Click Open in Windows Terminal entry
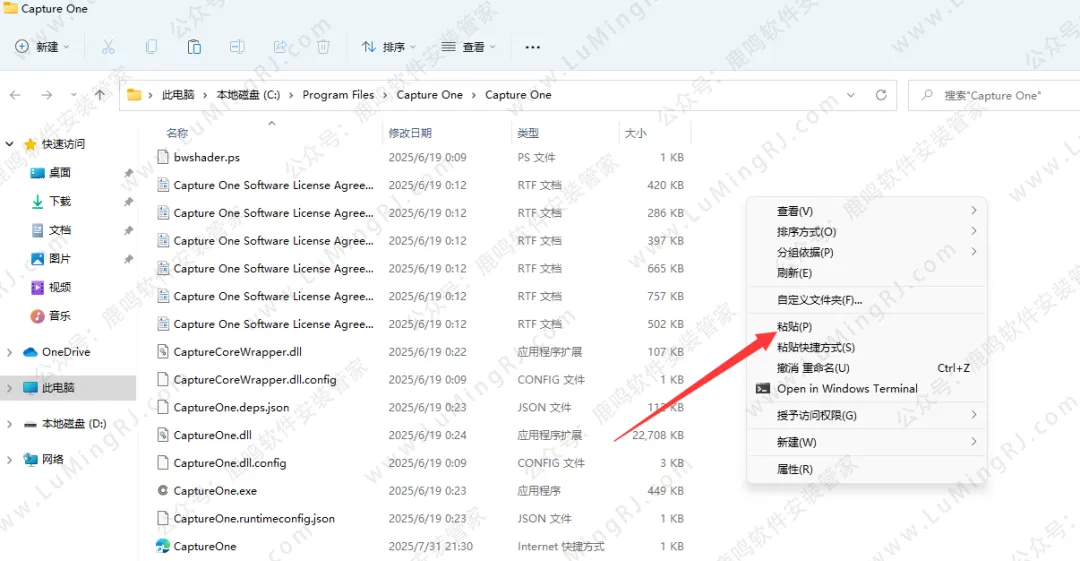 click(846, 389)
